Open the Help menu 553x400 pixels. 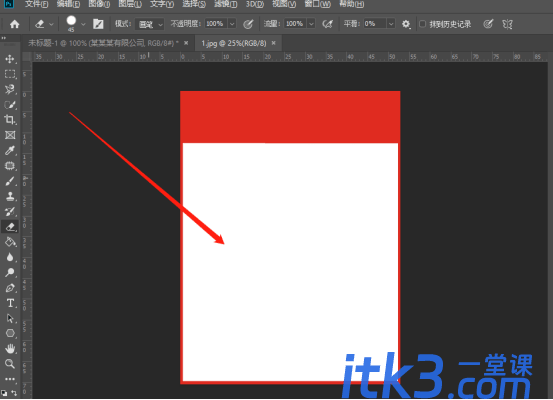[351, 4]
